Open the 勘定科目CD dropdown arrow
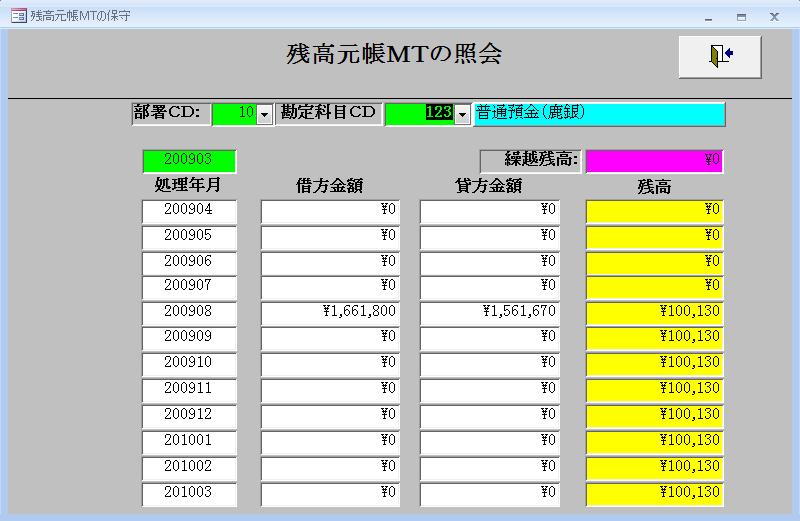 (462, 114)
